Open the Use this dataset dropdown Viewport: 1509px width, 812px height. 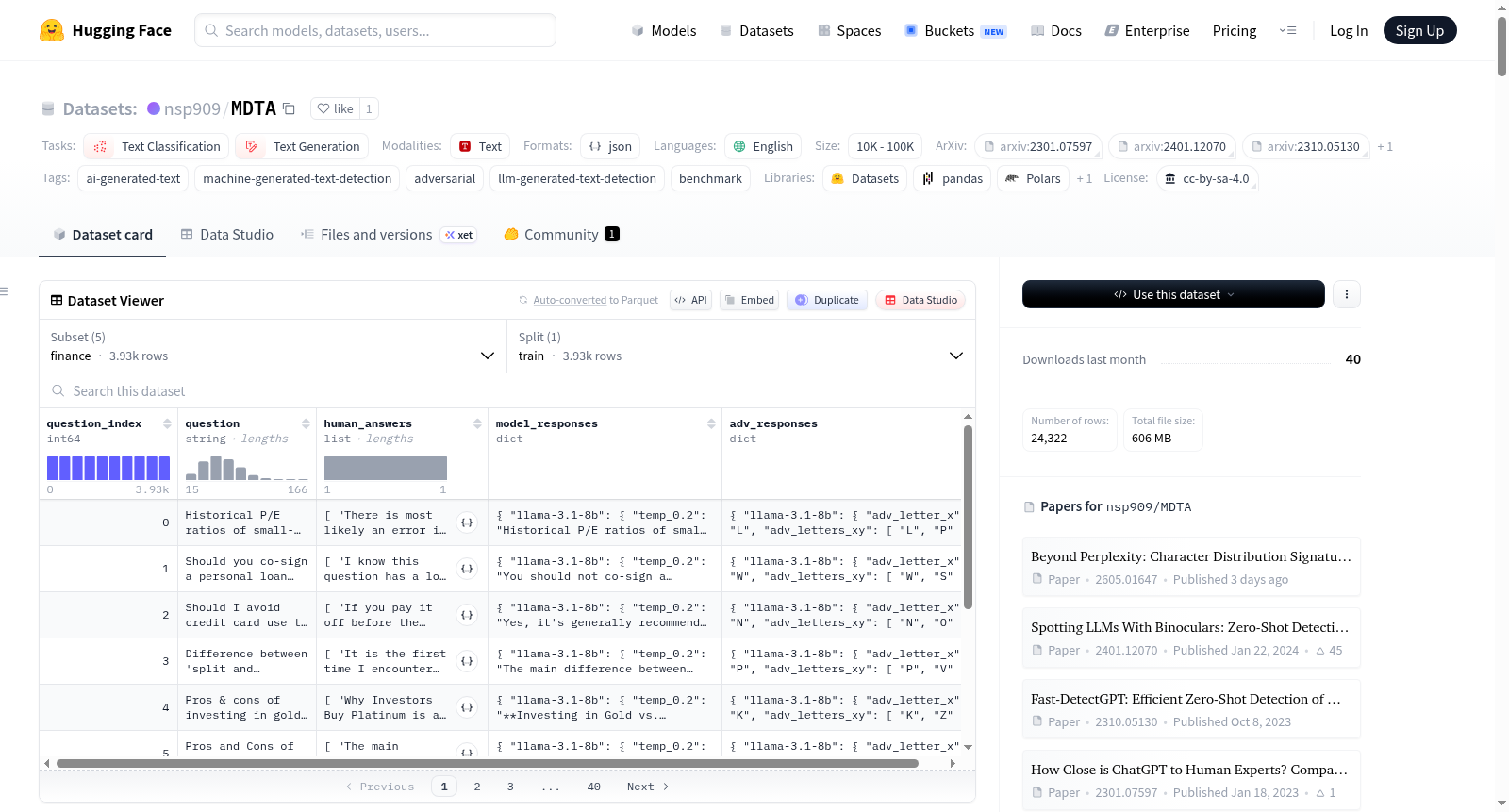[1173, 294]
